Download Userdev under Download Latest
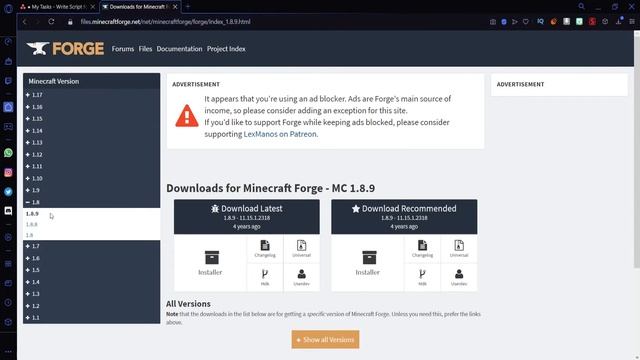This screenshot has width=640, height=360. (x=301, y=277)
